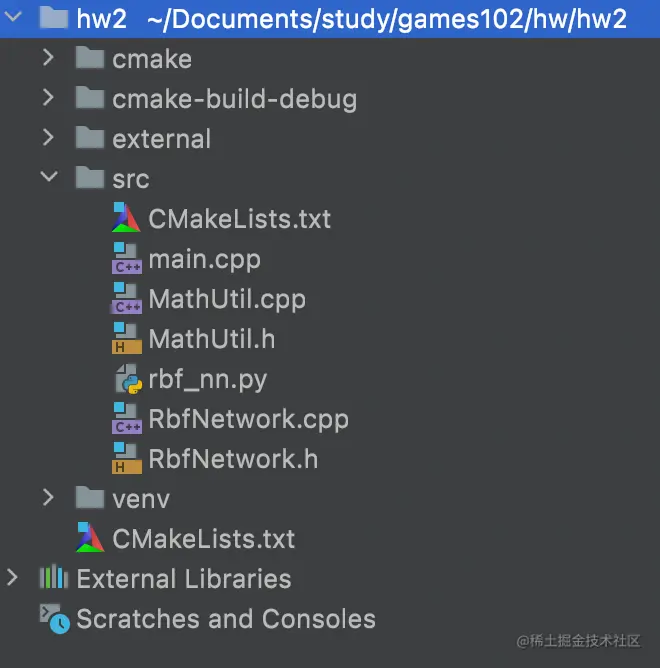Select the MathUtil.cpp file

tap(227, 299)
